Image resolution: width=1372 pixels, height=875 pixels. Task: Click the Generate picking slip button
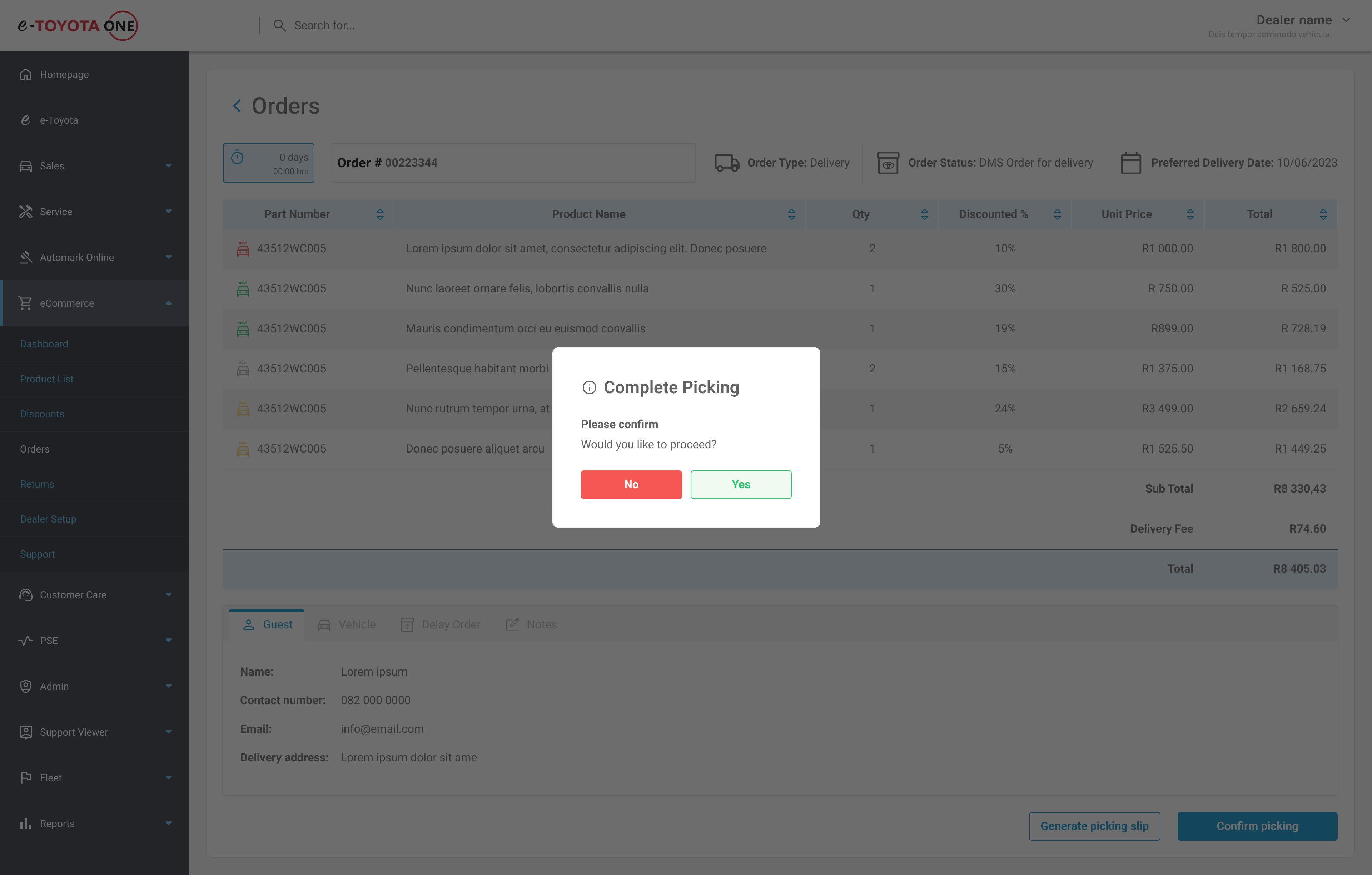coord(1094,826)
